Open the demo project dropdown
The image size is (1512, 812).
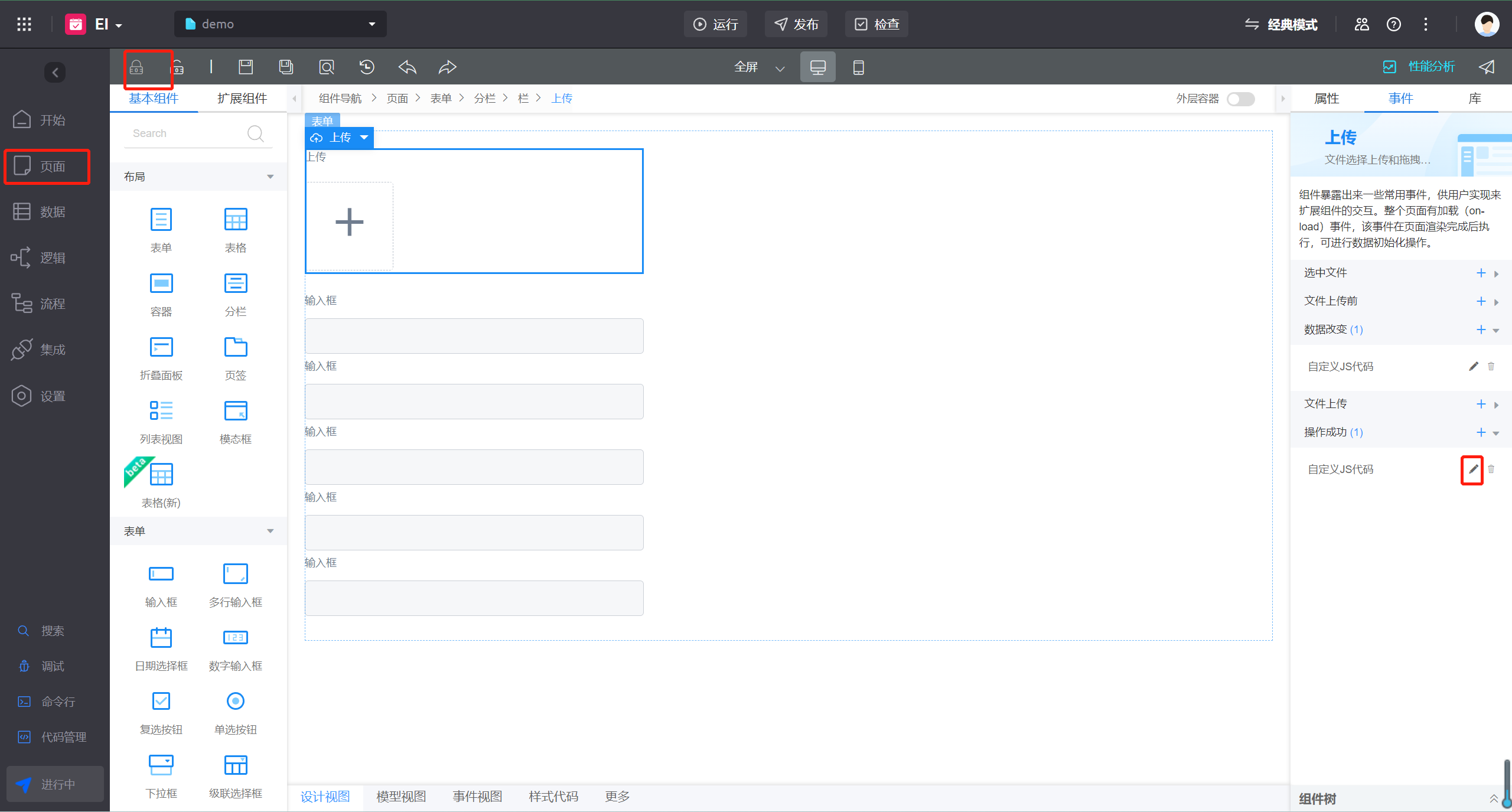281,24
